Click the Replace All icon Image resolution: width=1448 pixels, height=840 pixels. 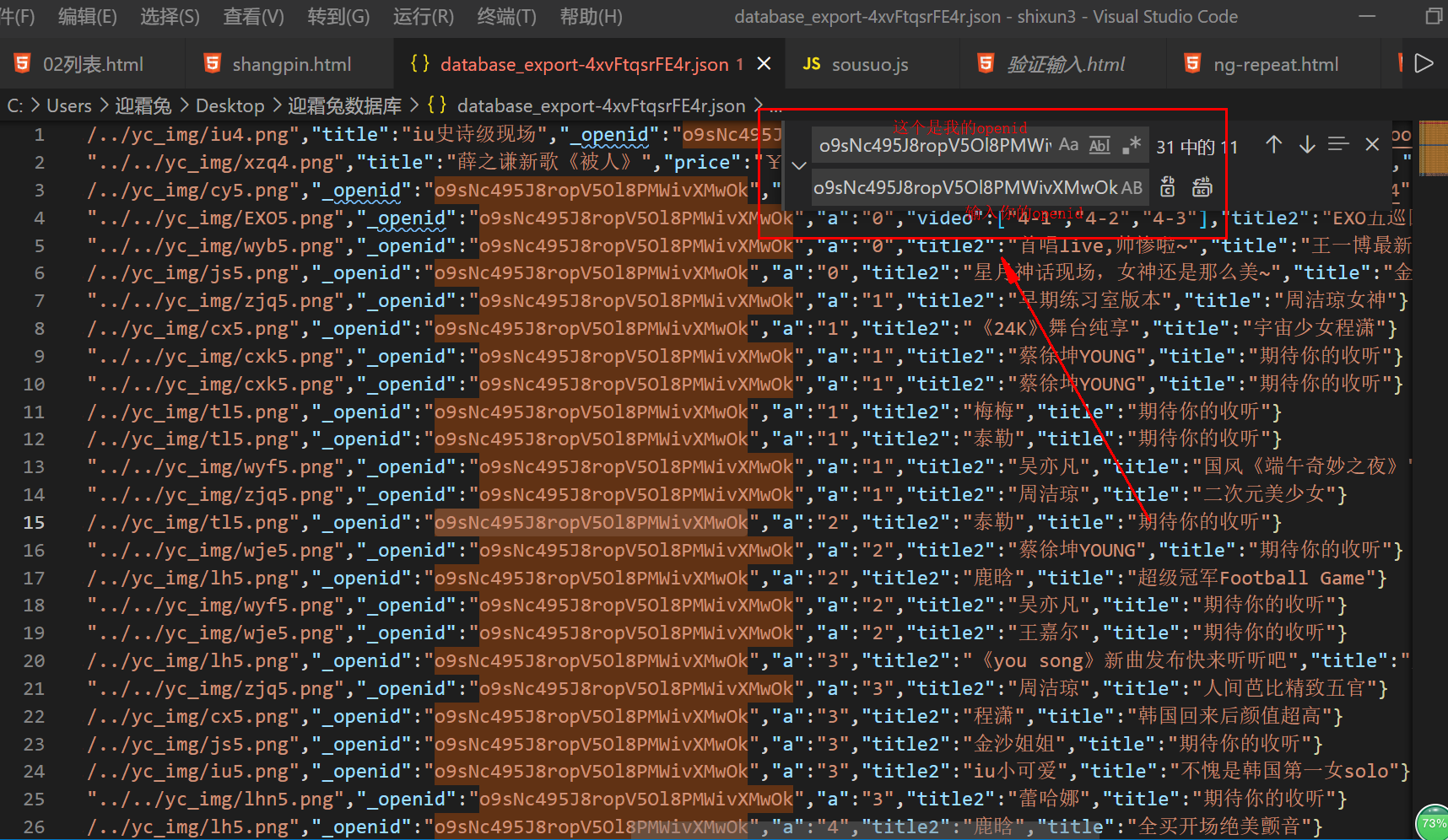(x=1202, y=187)
